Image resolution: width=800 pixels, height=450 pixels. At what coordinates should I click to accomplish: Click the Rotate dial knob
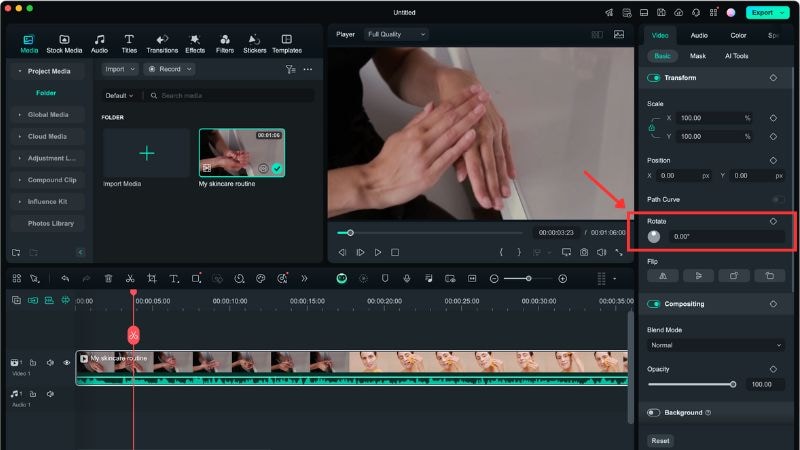654,237
